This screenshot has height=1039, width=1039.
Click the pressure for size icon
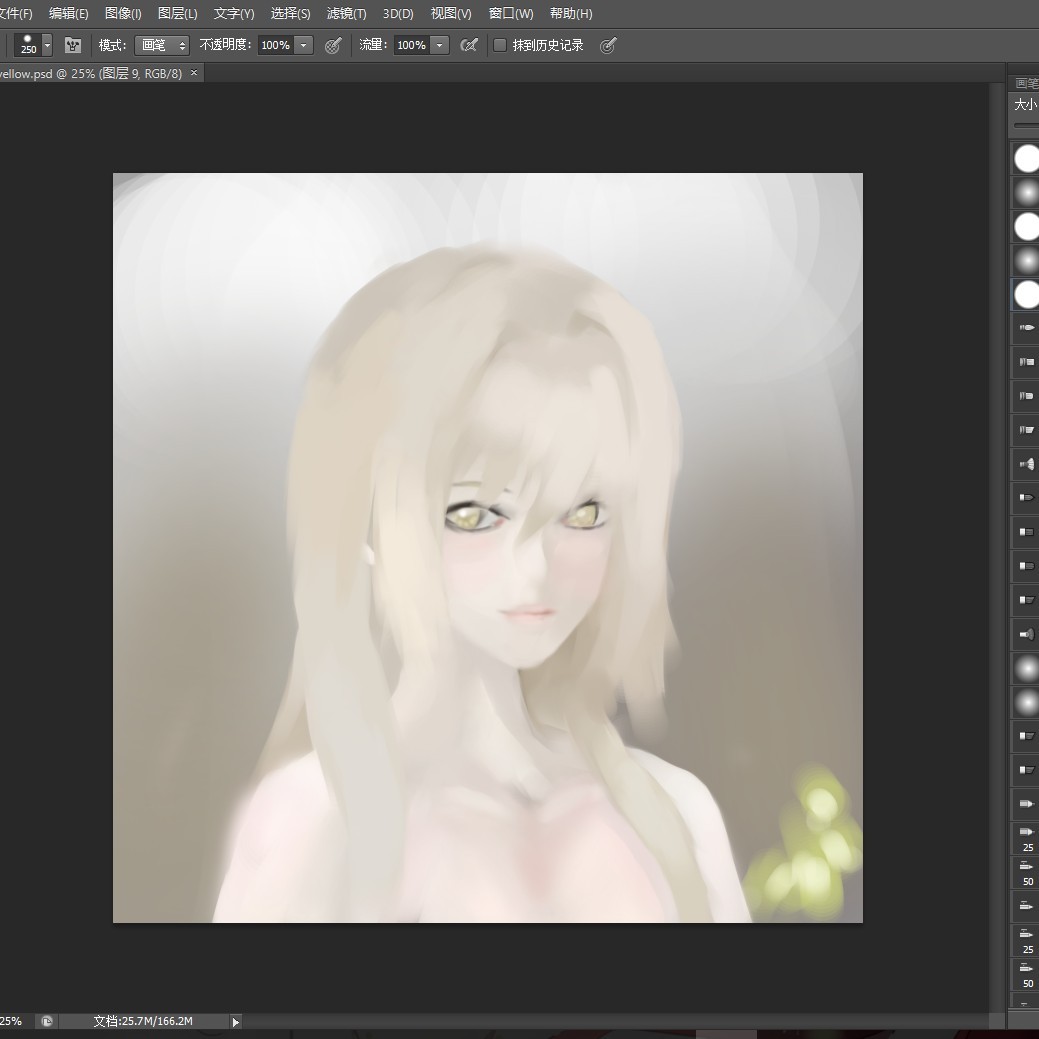607,45
